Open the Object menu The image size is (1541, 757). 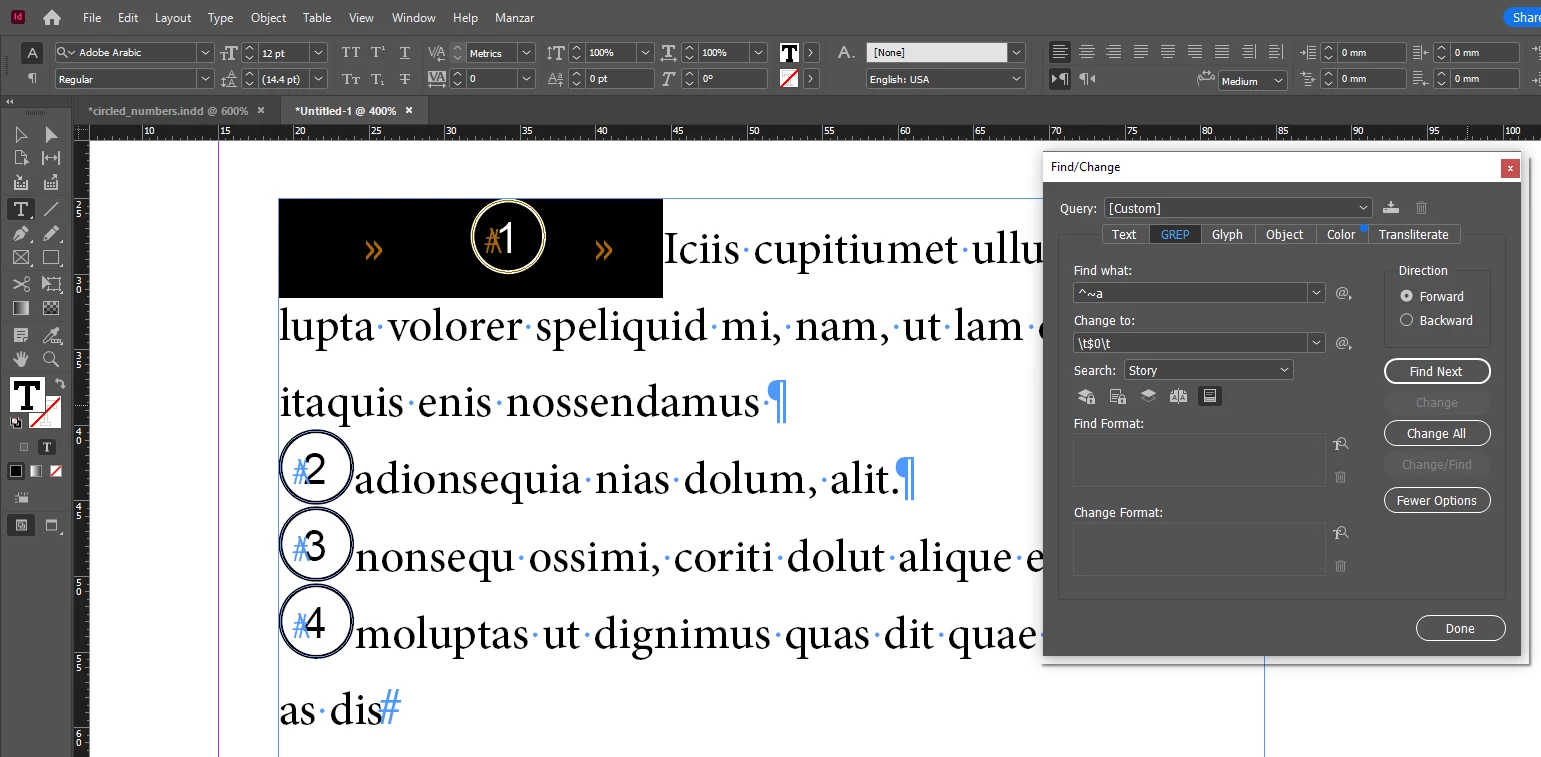click(x=268, y=18)
